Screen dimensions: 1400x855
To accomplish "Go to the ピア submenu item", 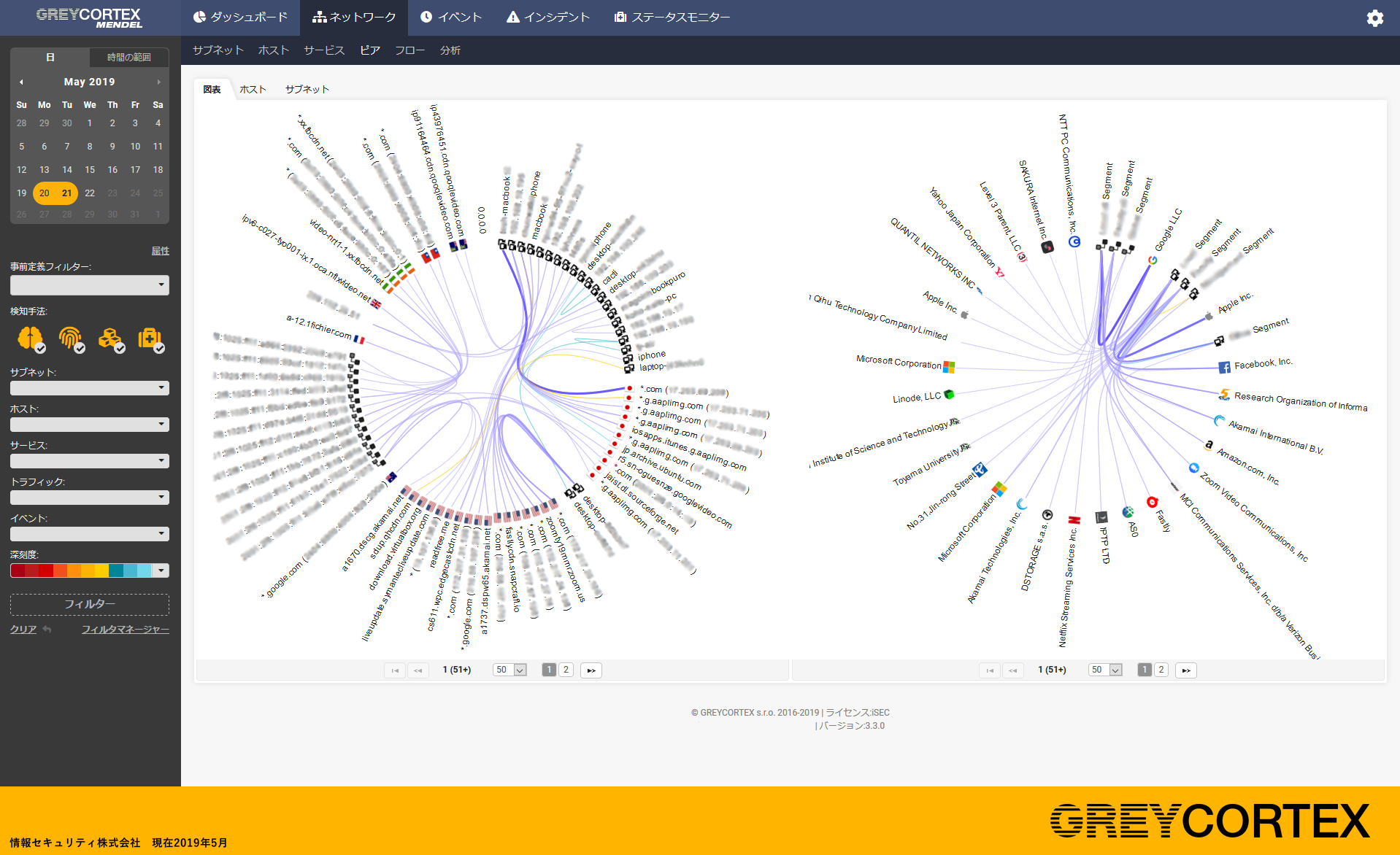I will click(370, 50).
